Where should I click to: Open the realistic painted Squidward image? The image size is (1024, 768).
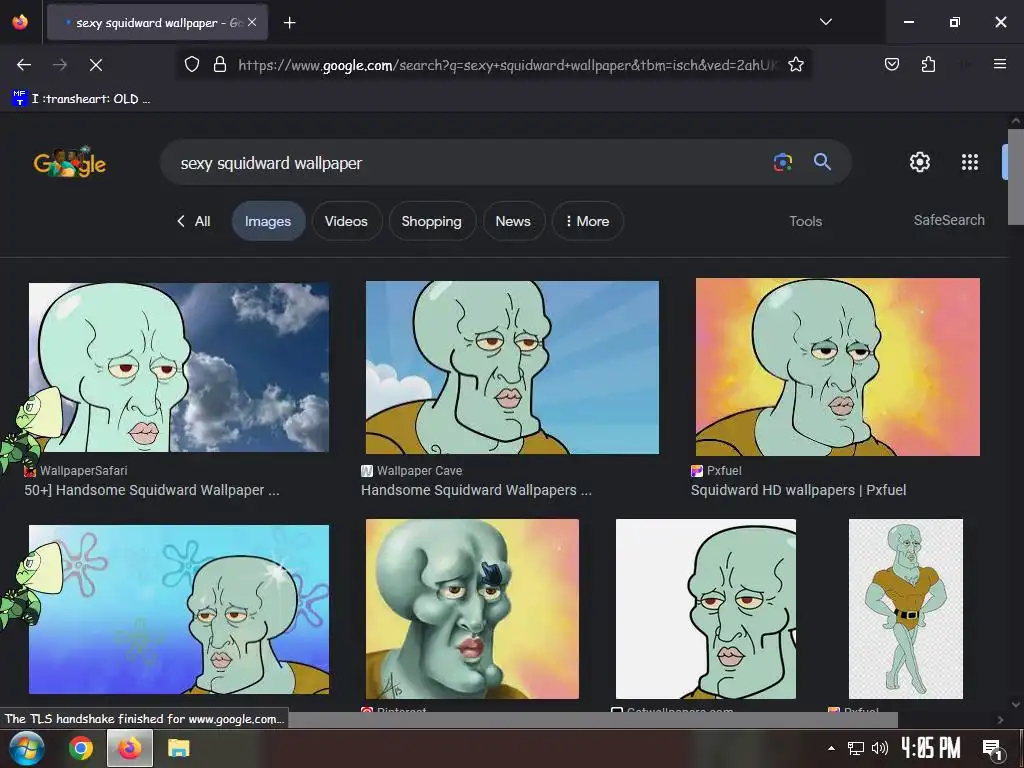coord(472,609)
